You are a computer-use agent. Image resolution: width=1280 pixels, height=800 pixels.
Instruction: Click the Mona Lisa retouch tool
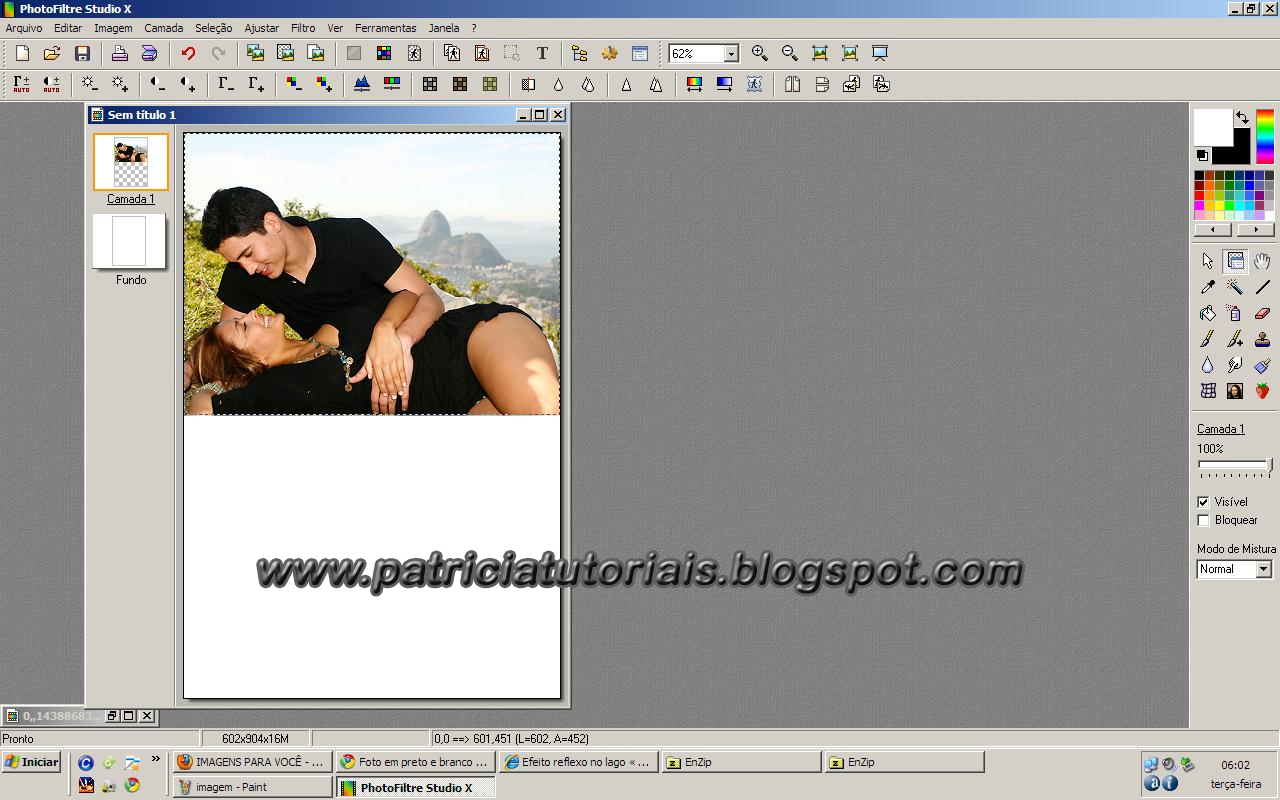point(1235,391)
